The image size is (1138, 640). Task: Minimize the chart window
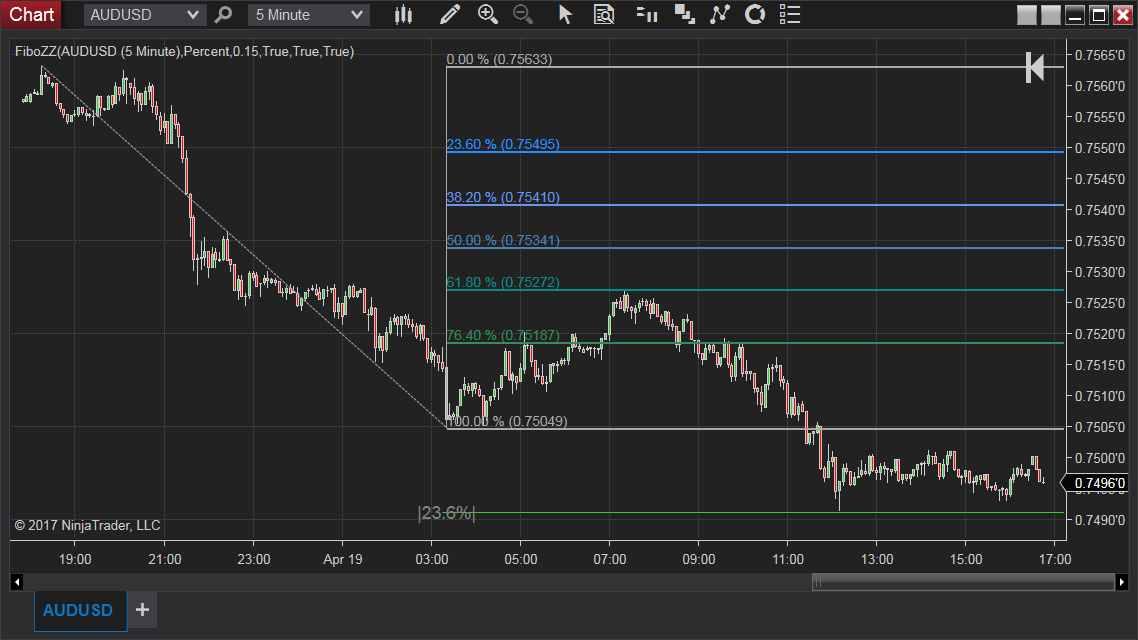coord(1075,15)
